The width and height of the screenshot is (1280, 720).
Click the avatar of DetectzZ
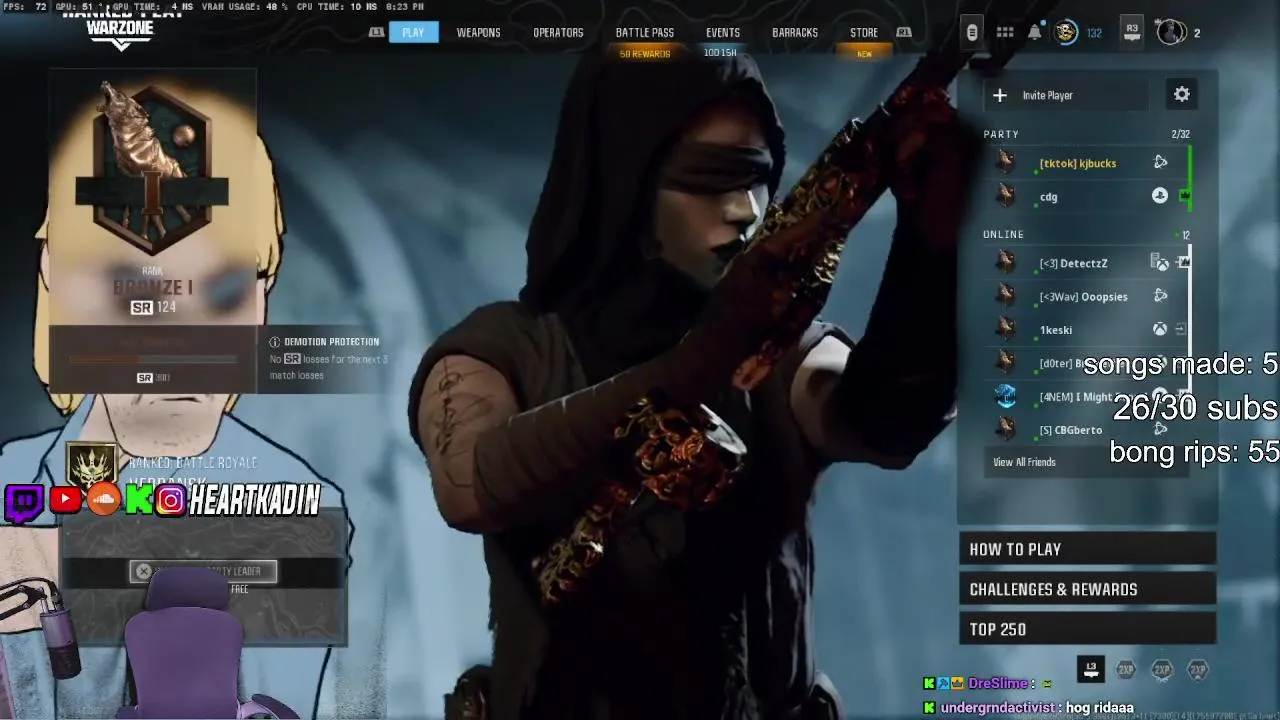coord(1006,263)
